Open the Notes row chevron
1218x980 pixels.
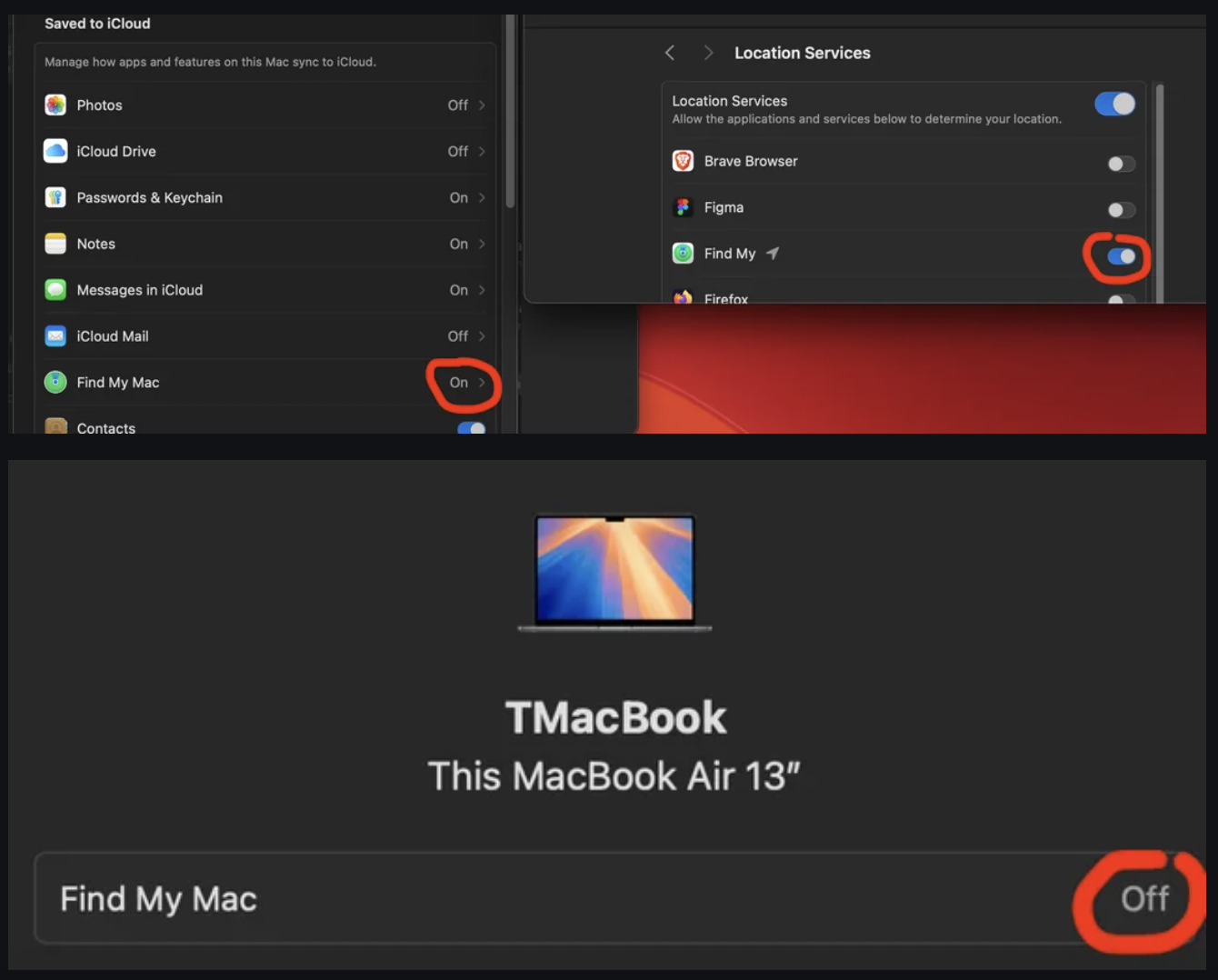[482, 244]
